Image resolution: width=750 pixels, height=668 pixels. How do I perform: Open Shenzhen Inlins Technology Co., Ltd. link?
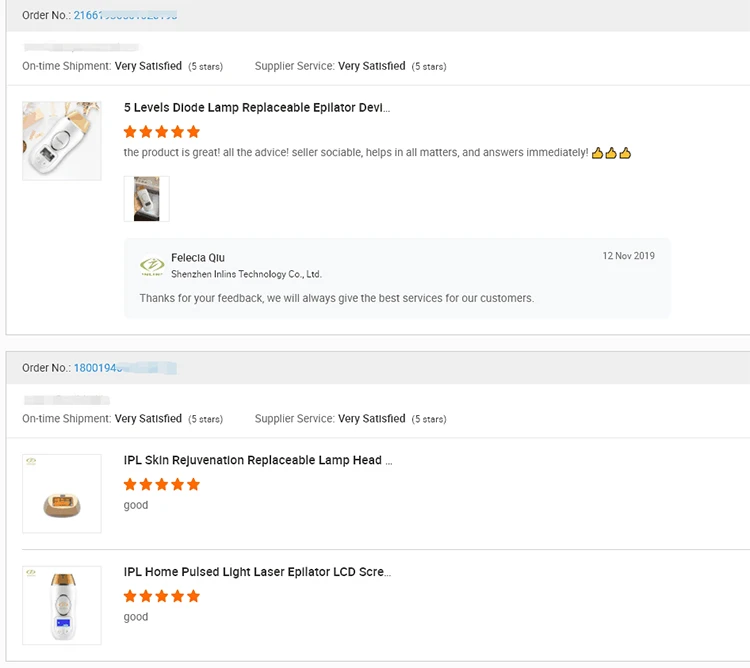pyautogui.click(x=246, y=274)
